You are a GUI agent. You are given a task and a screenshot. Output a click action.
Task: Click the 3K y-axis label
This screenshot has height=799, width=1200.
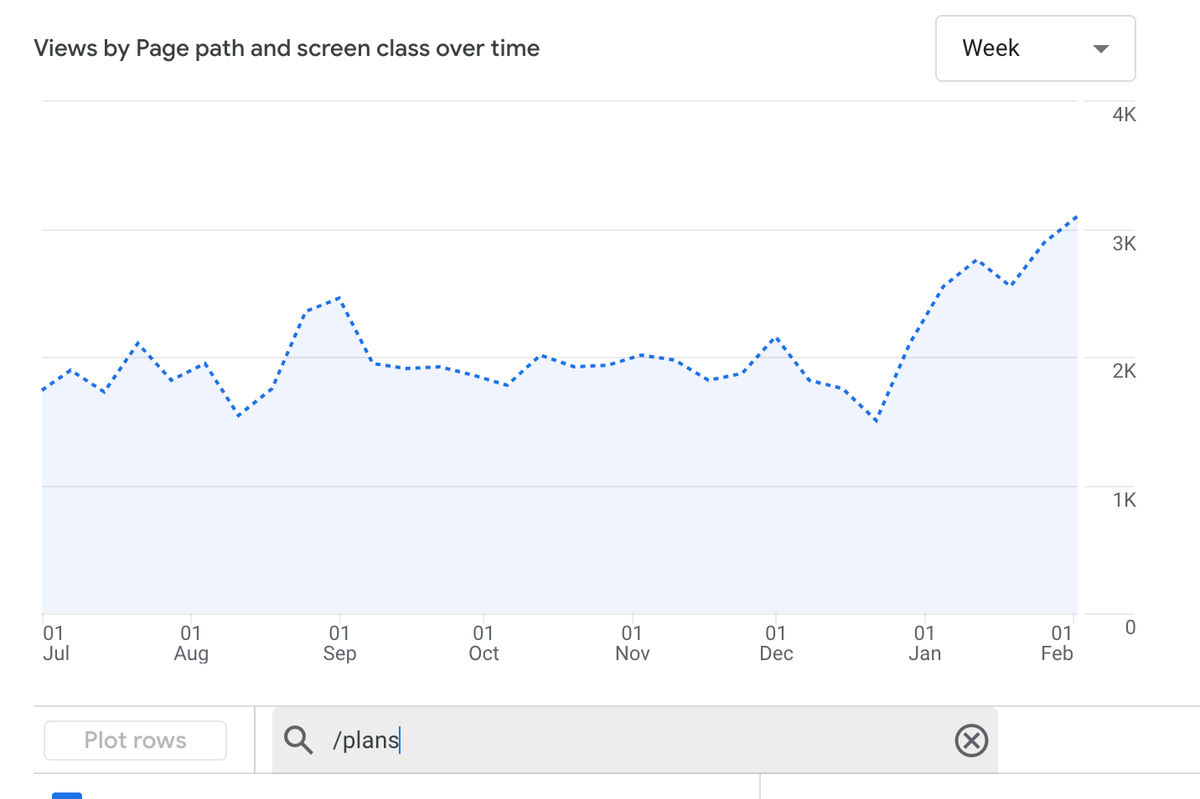click(1124, 243)
